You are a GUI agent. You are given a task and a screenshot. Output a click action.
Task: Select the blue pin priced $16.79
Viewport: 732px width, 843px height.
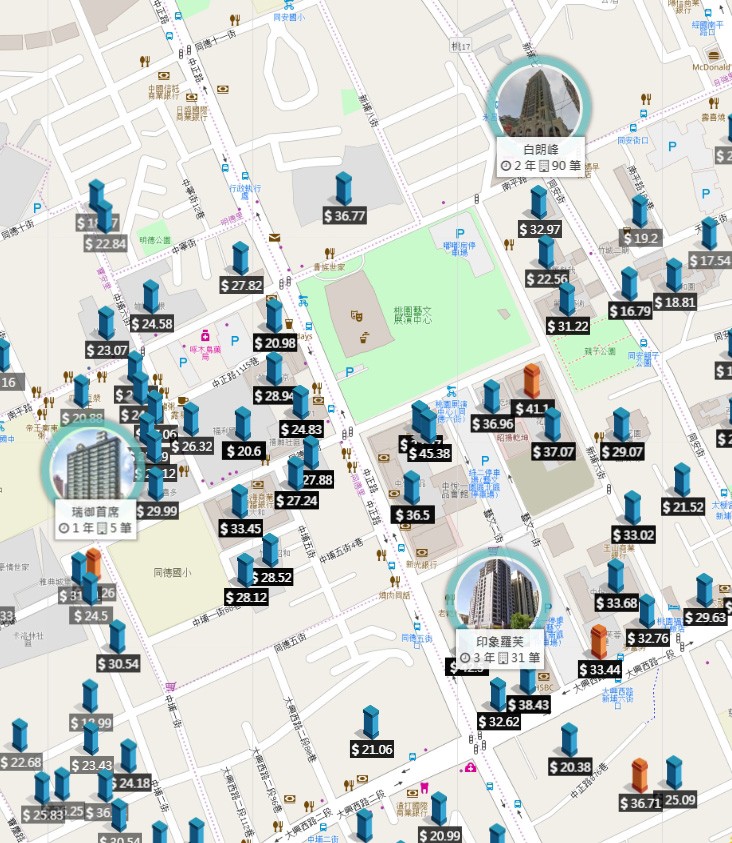[629, 284]
